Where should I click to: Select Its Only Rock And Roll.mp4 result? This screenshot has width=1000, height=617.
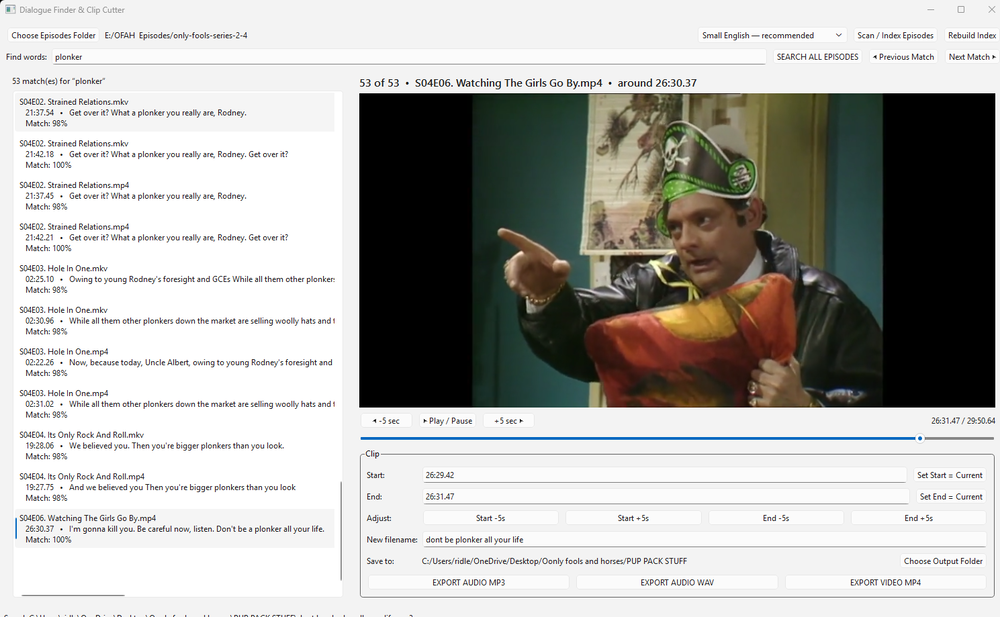coord(175,487)
